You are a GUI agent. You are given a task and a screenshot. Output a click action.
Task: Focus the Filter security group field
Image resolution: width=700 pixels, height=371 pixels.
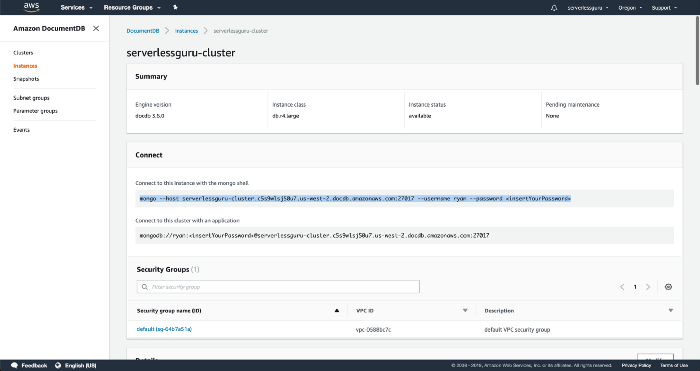click(x=278, y=287)
